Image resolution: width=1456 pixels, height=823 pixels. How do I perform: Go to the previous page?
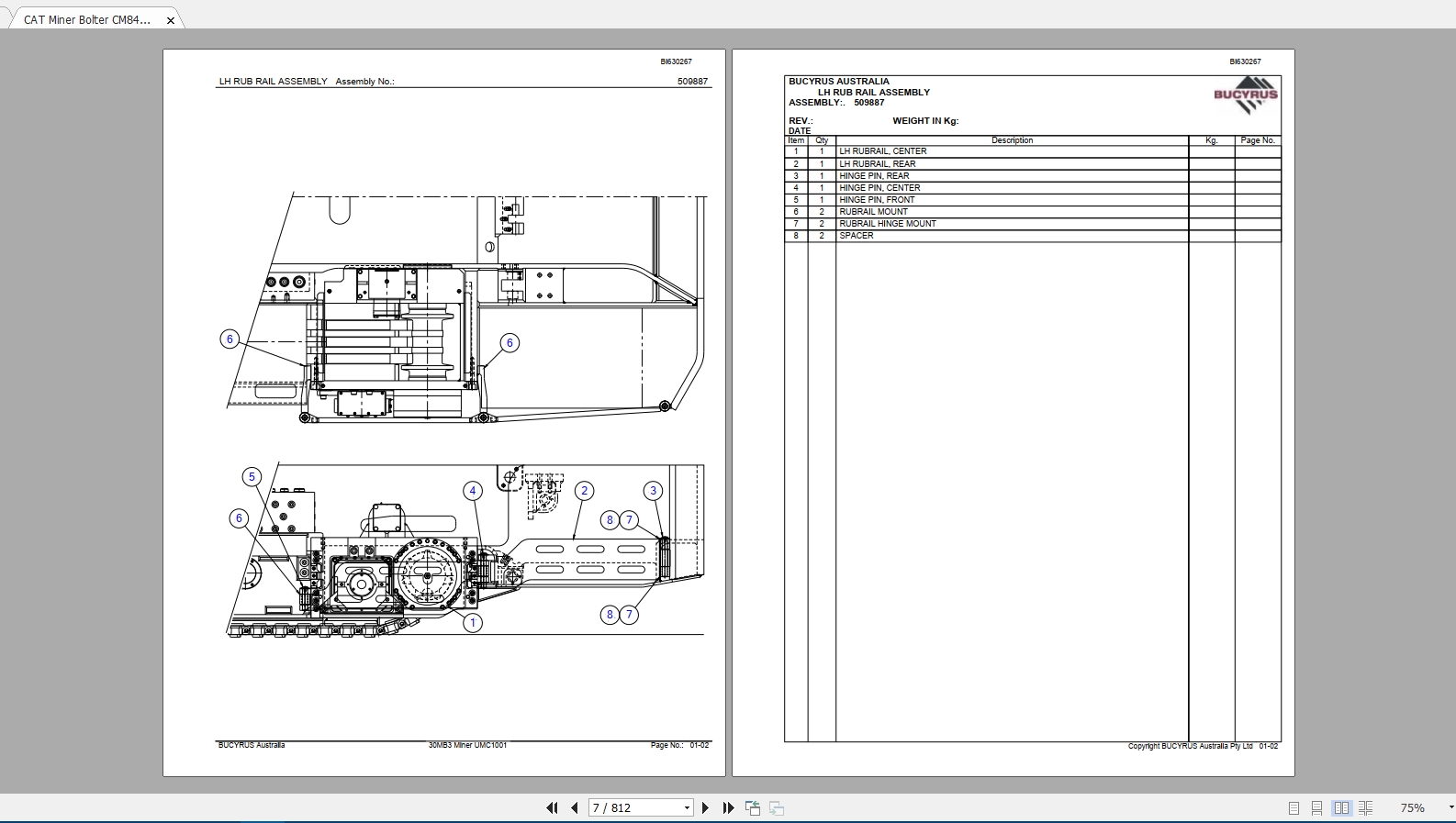click(x=575, y=807)
